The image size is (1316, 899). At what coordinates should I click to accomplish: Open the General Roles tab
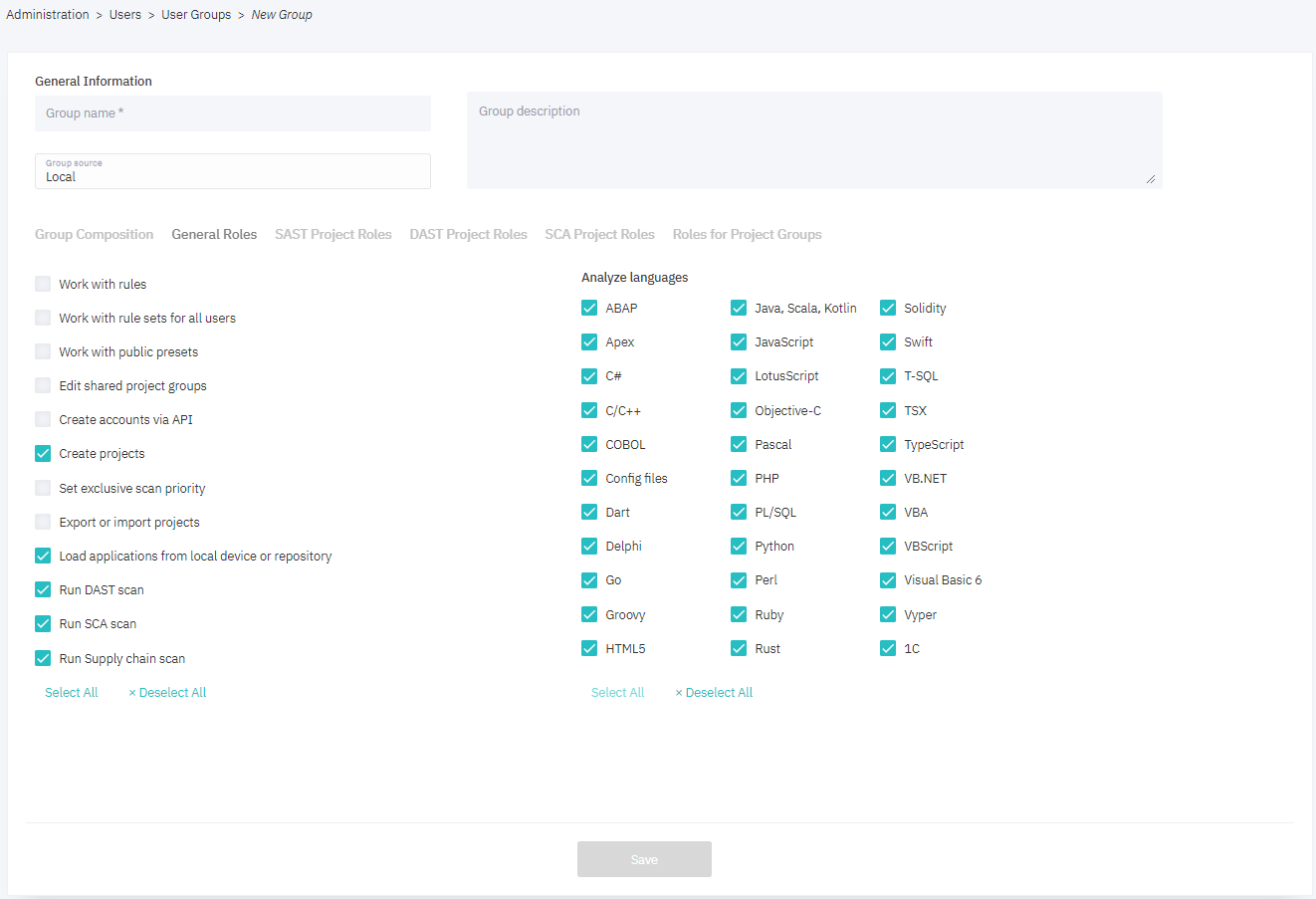[214, 234]
